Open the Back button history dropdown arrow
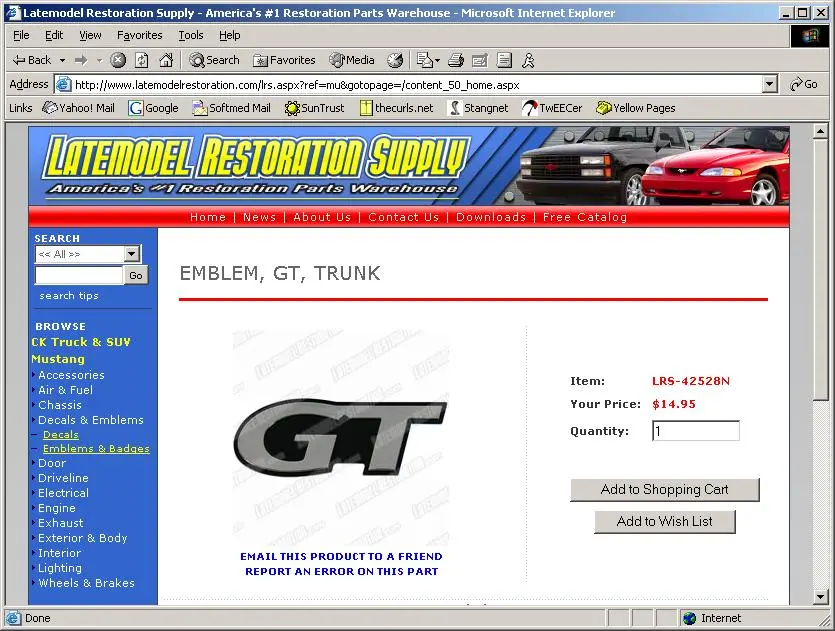 pyautogui.click(x=62, y=60)
